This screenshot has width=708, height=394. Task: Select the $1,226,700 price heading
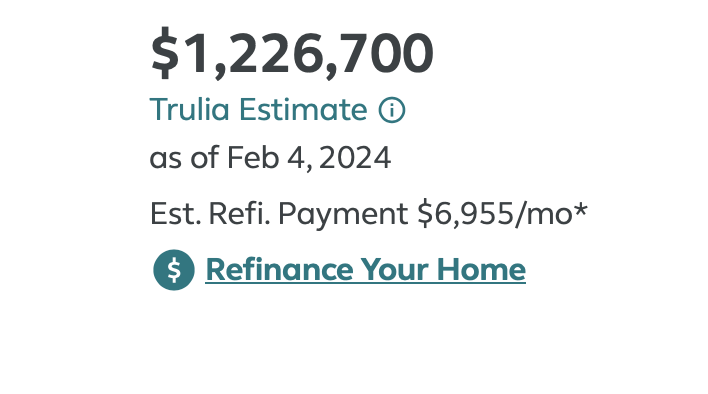coord(292,53)
